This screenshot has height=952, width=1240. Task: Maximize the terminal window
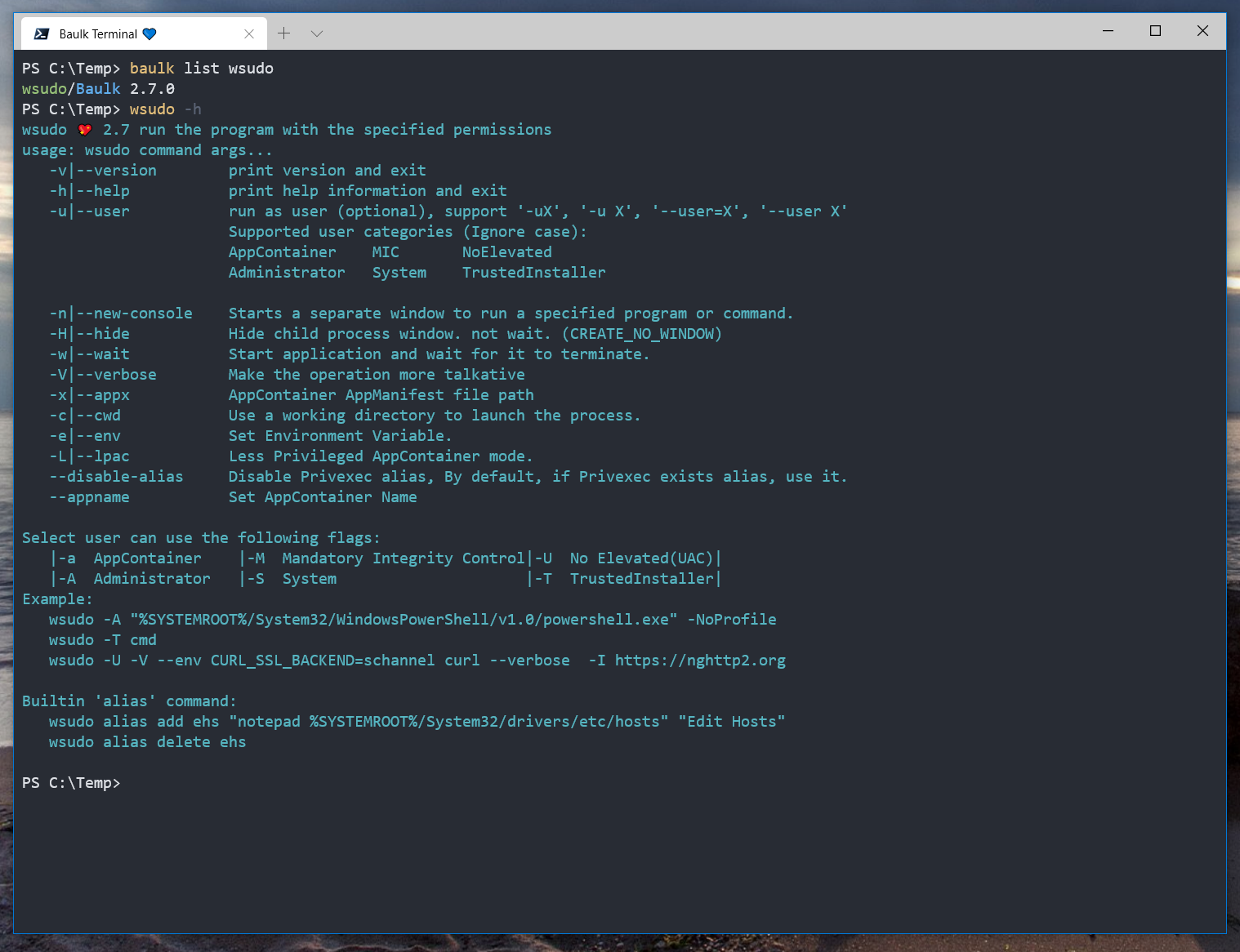click(x=1155, y=31)
